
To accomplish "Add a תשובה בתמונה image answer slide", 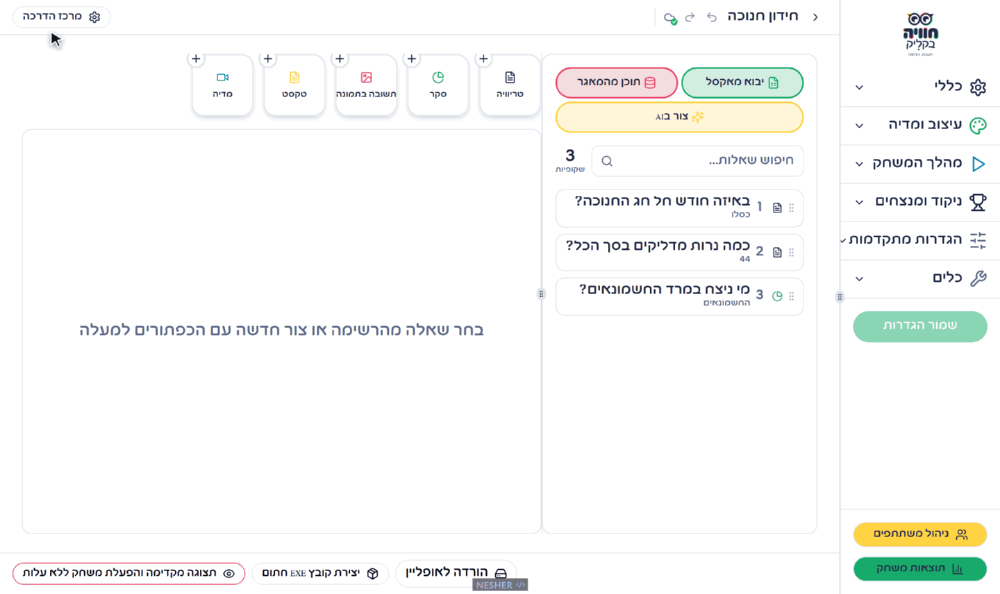I will click(366, 85).
